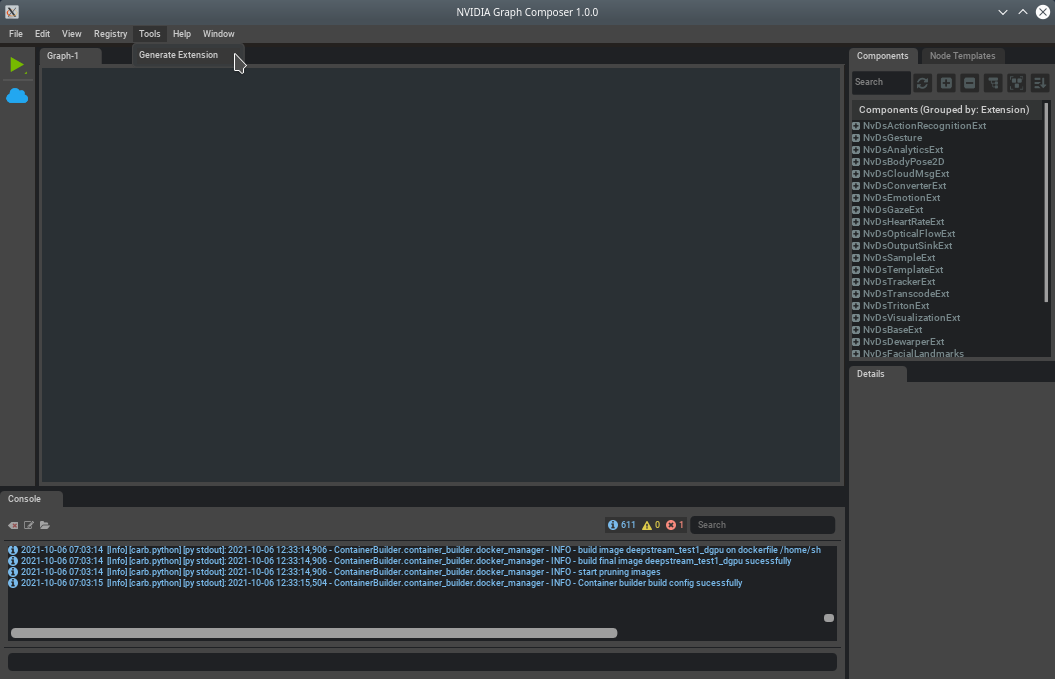This screenshot has width=1055, height=679.
Task: Click the Components search field
Action: coord(880,82)
